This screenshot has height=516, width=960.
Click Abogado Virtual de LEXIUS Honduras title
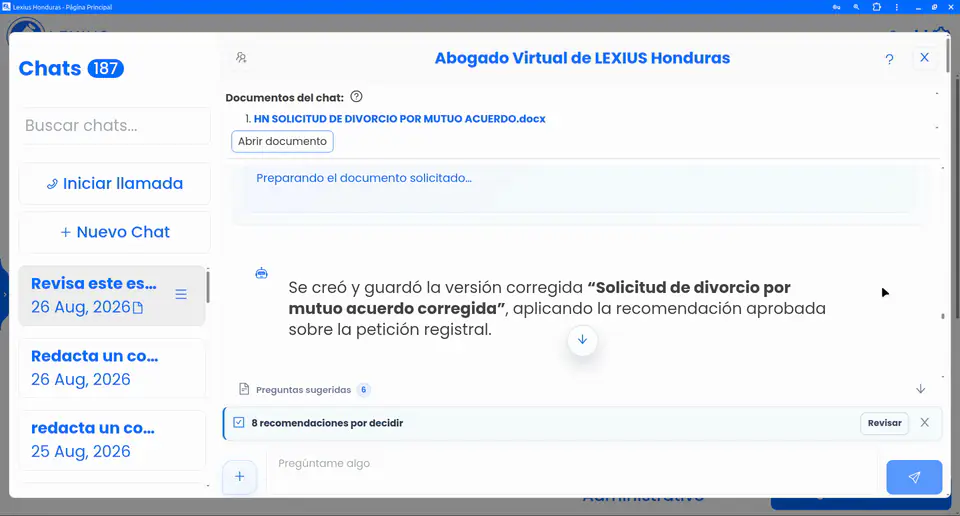[582, 58]
